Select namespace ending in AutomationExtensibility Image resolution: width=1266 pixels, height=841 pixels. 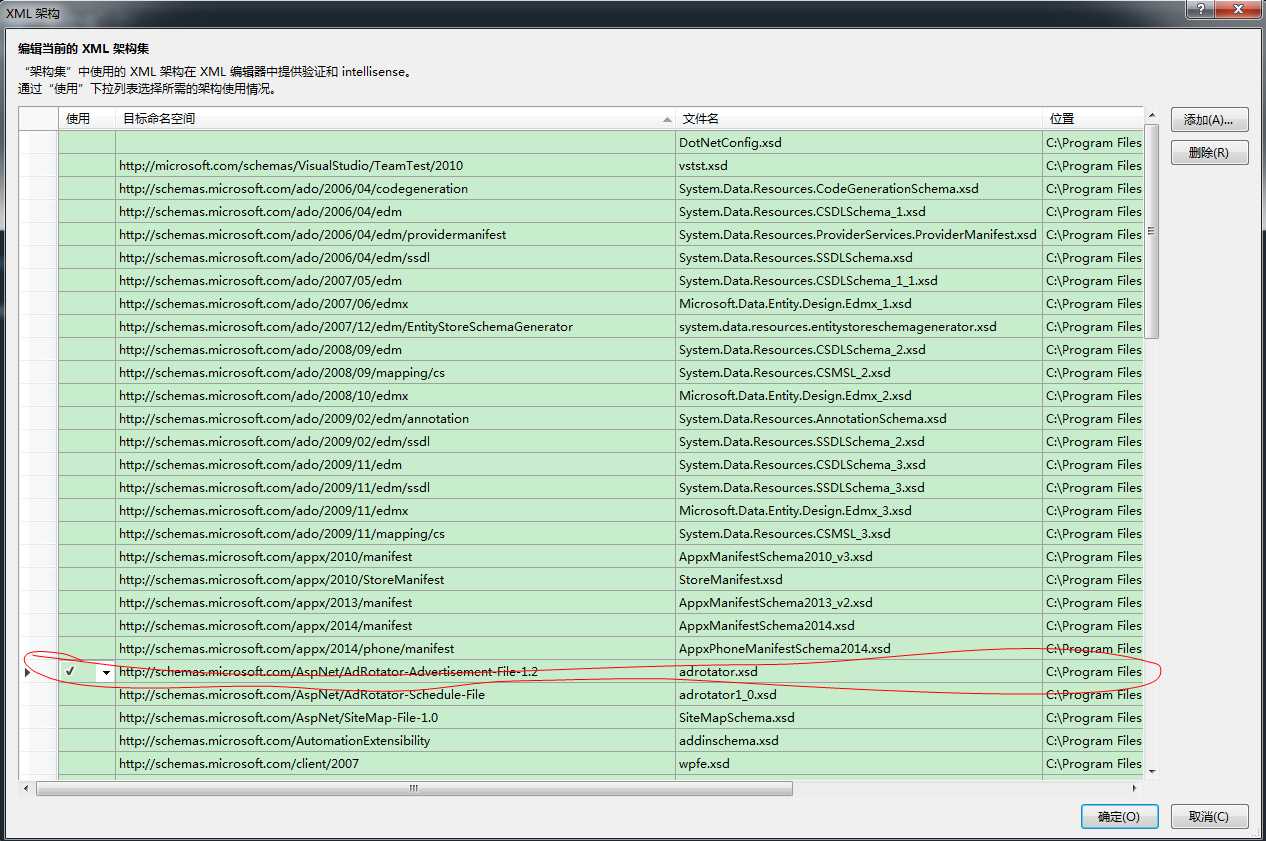point(396,741)
